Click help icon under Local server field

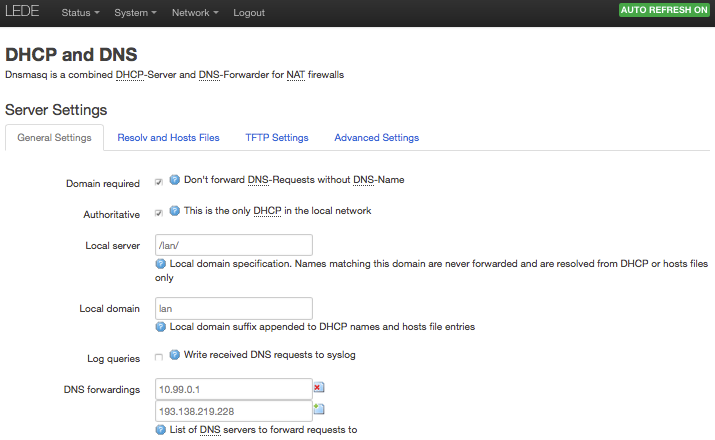click(161, 264)
